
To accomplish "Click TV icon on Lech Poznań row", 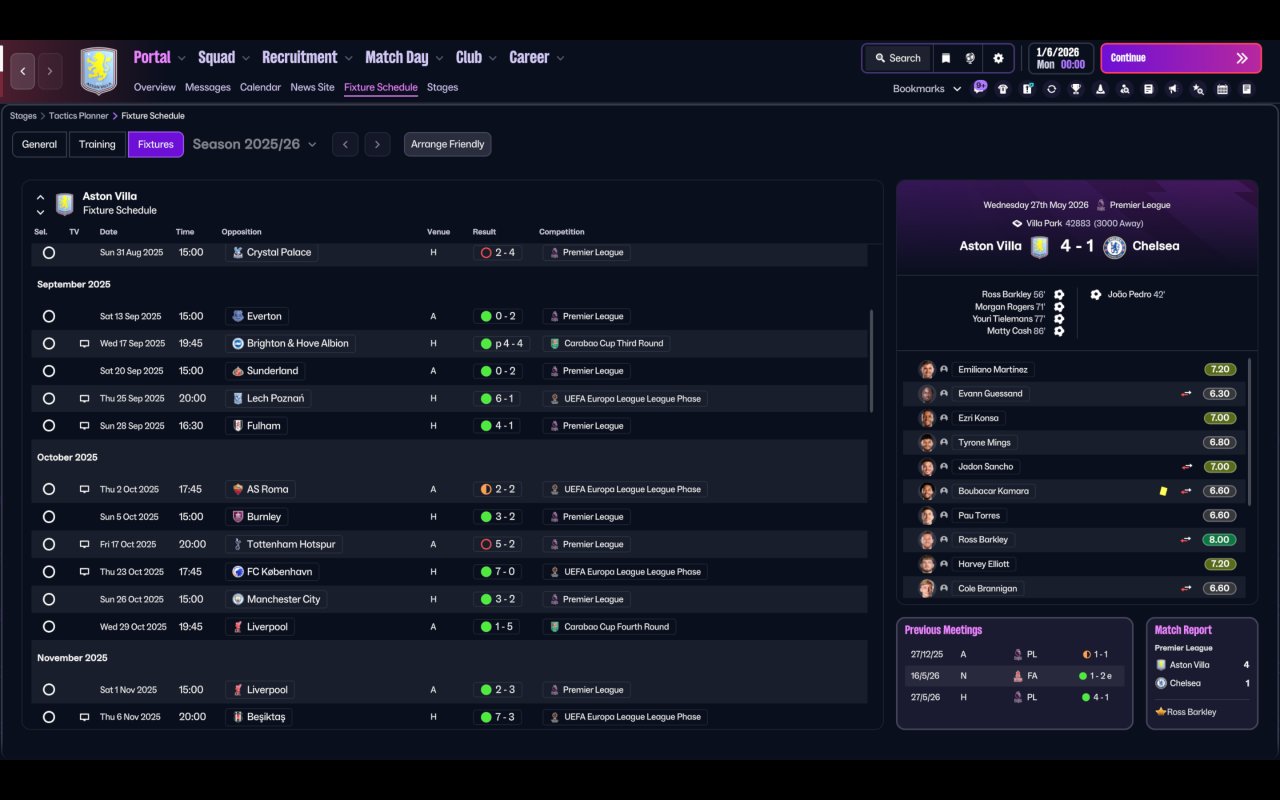I will [x=85, y=398].
